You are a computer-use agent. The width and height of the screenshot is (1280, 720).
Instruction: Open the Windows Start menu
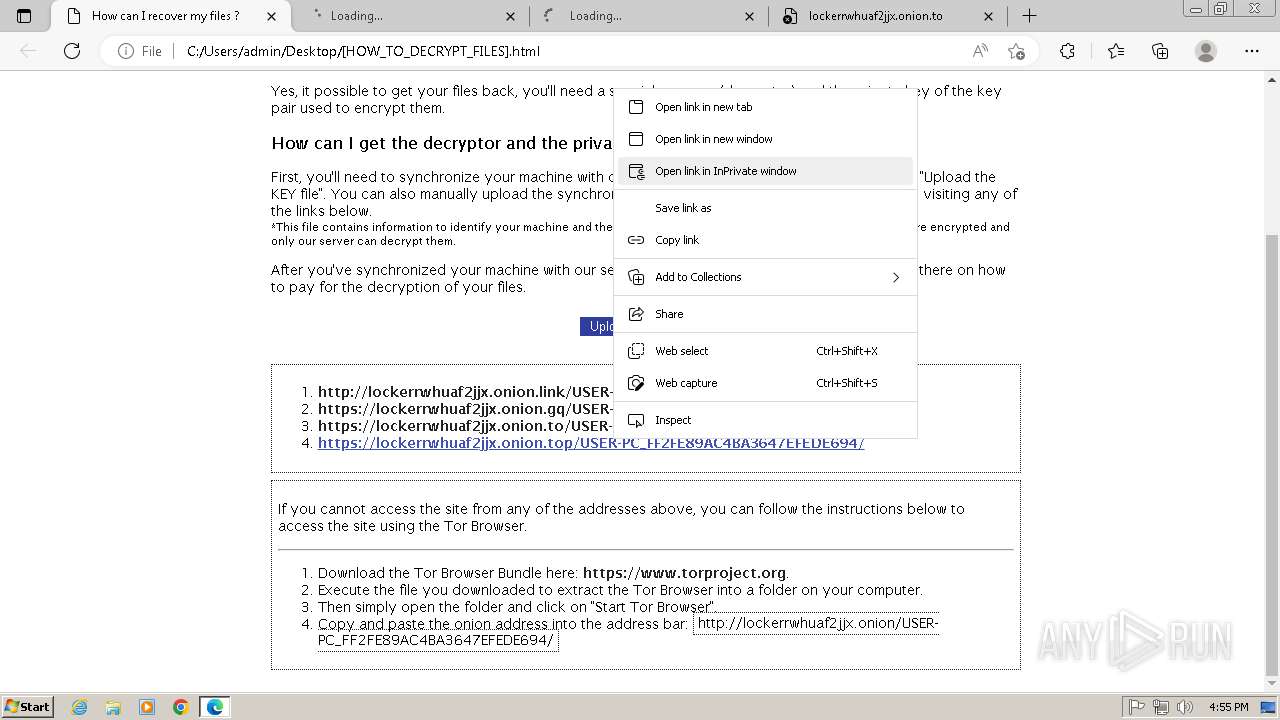[x=27, y=706]
